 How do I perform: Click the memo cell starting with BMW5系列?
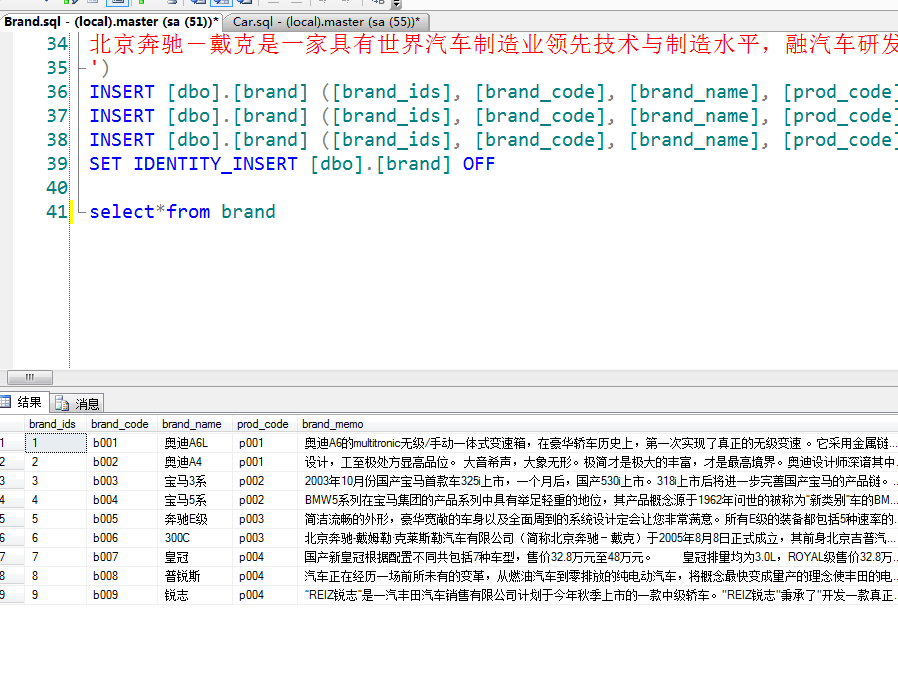(598, 500)
